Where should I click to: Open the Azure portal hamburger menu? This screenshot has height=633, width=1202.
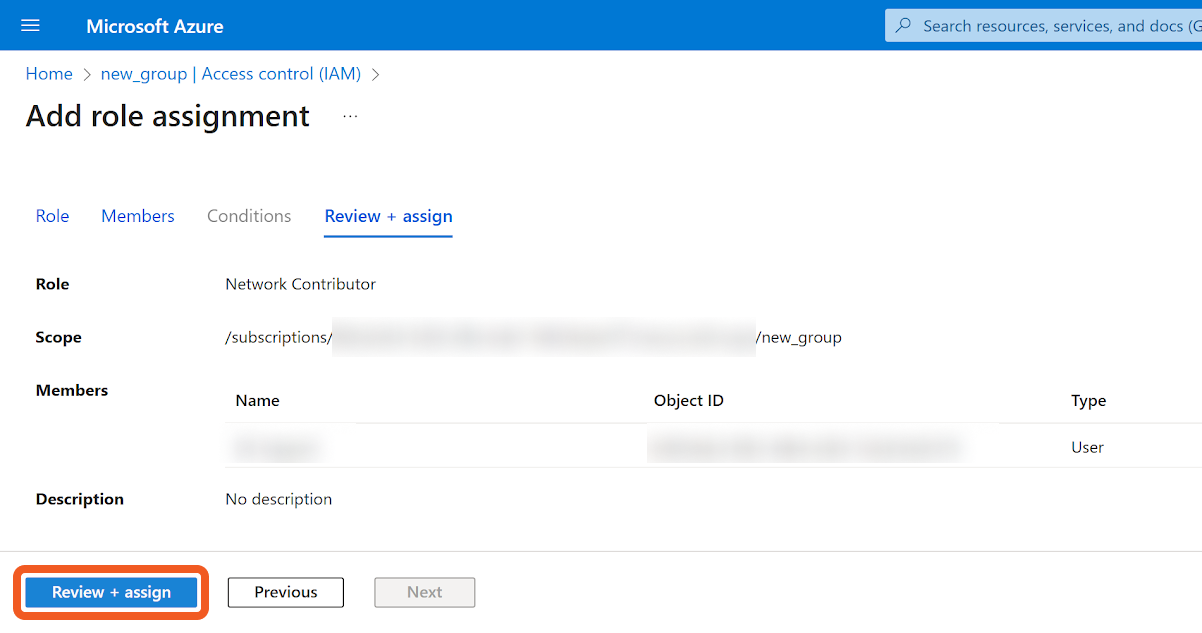pos(30,25)
